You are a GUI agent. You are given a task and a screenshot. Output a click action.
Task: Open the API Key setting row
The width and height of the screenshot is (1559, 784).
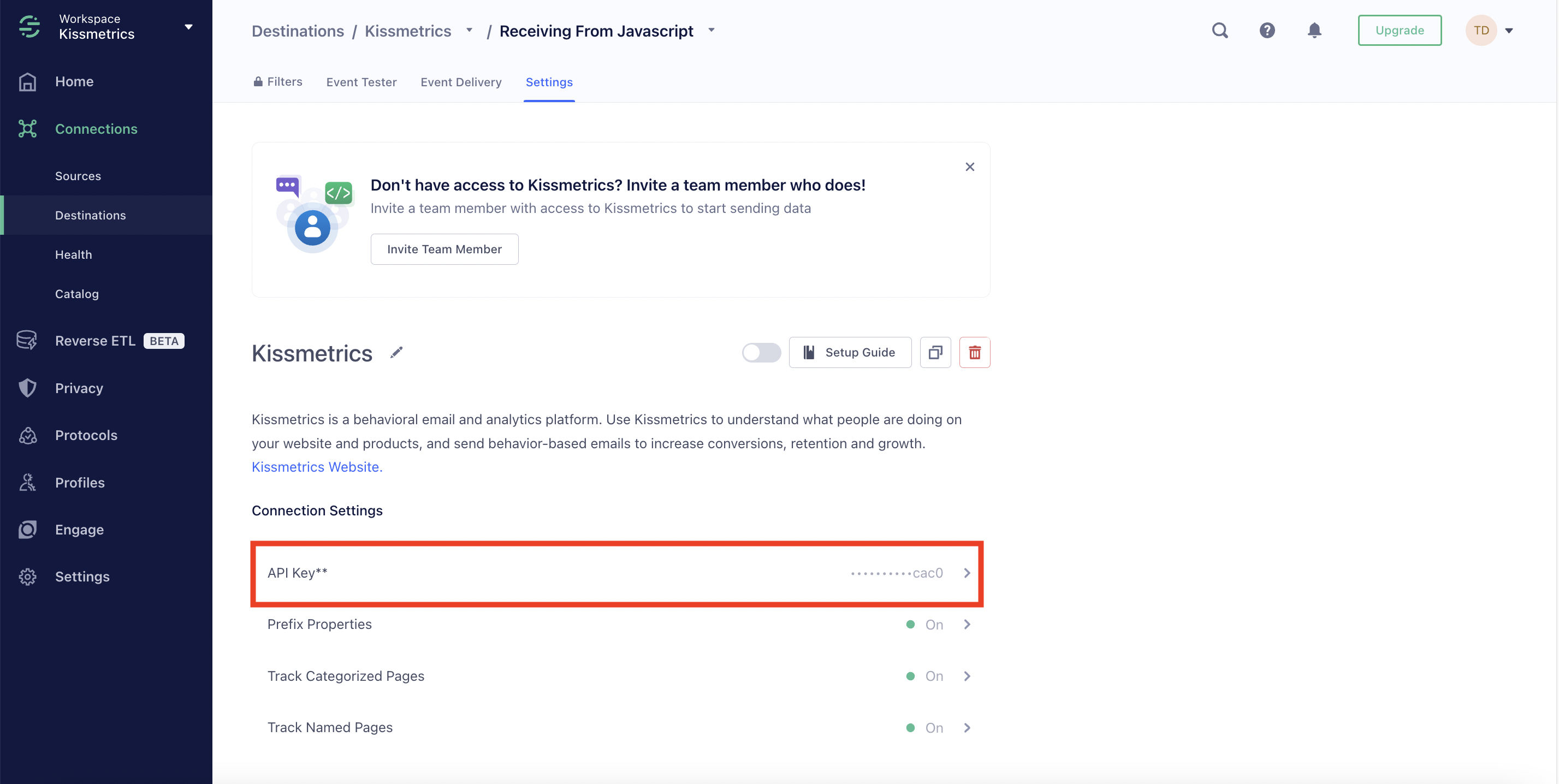(x=617, y=573)
